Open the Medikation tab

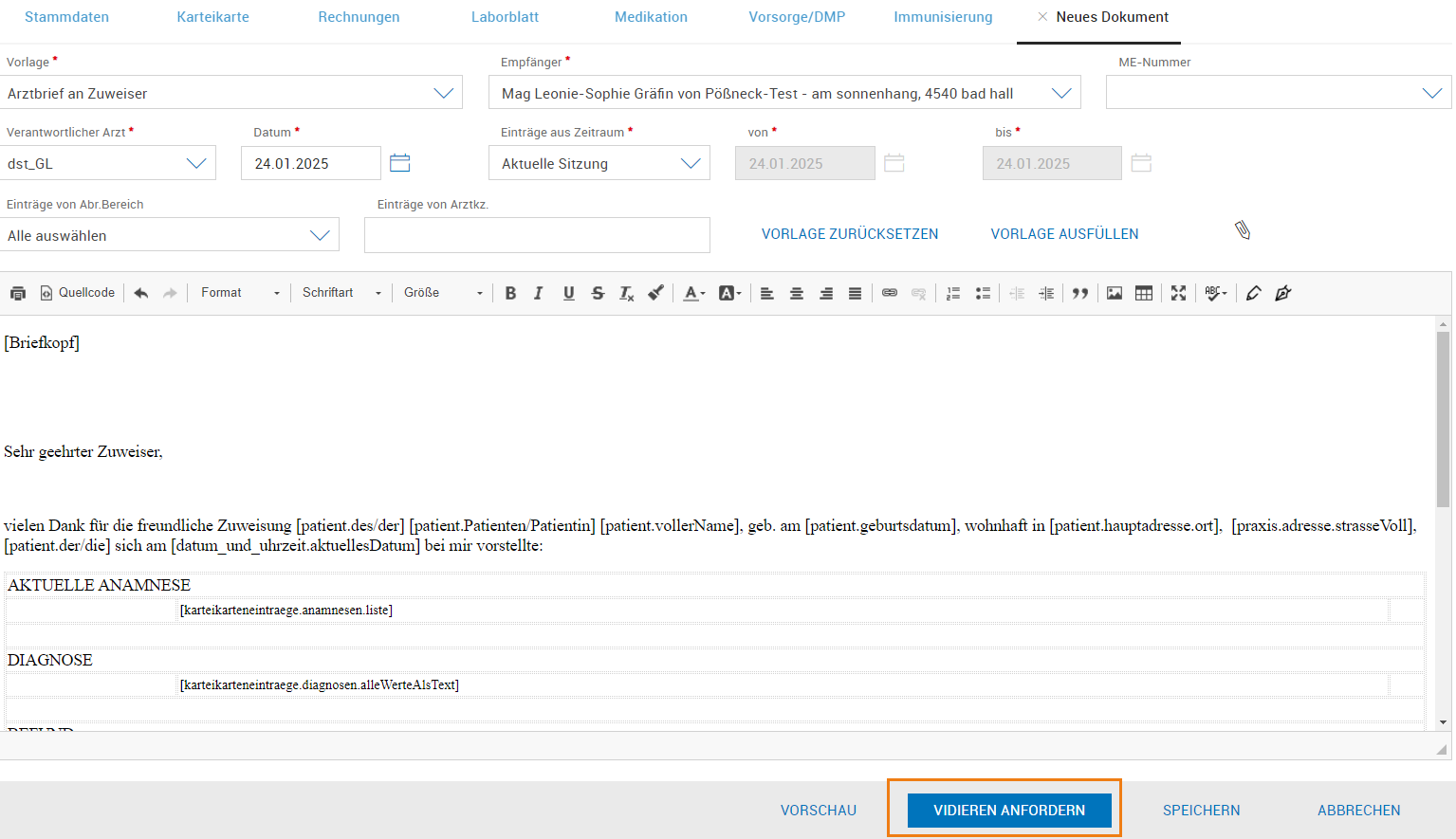pyautogui.click(x=651, y=17)
